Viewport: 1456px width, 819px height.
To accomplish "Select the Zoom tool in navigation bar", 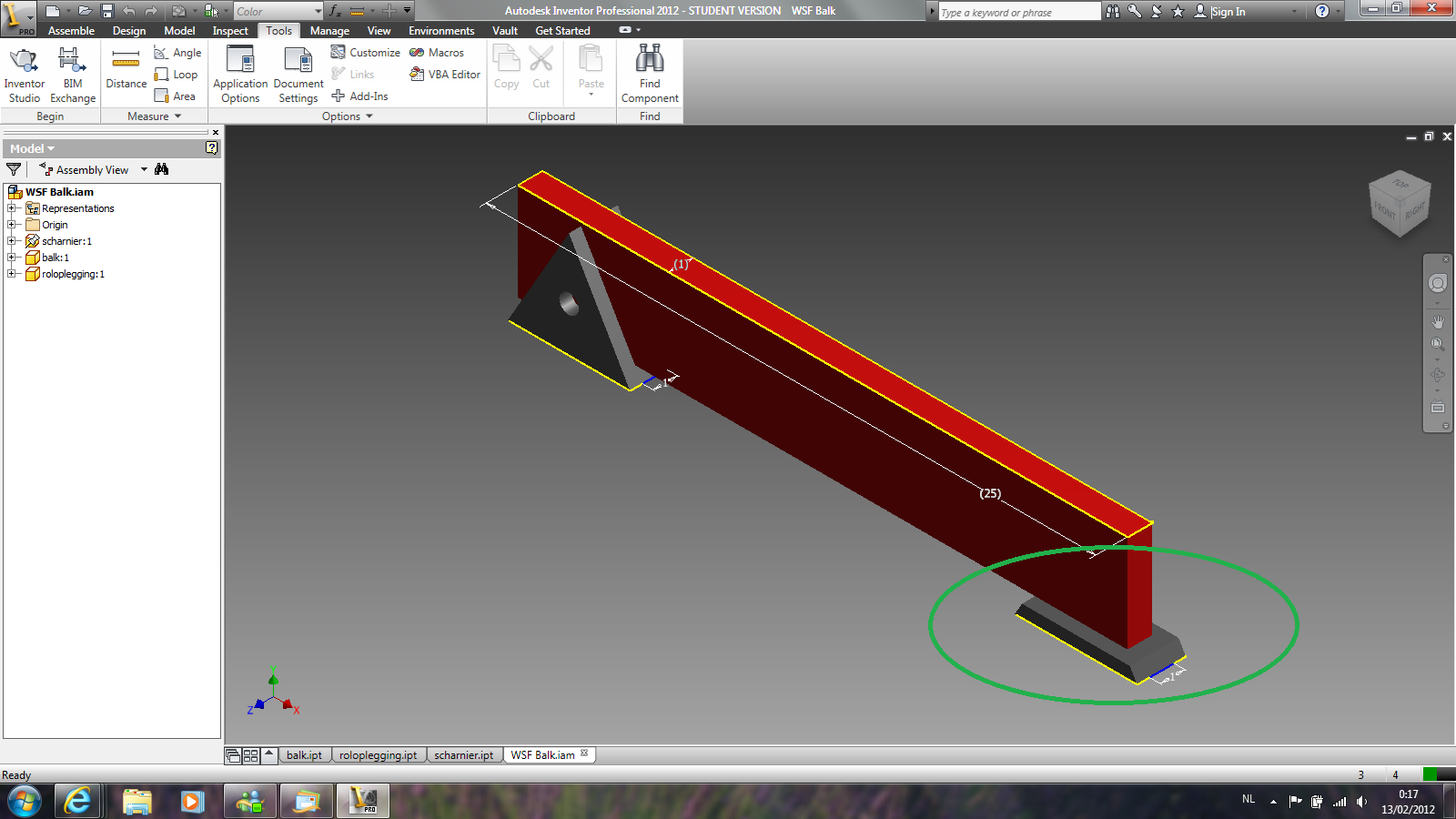I will pyautogui.click(x=1438, y=344).
